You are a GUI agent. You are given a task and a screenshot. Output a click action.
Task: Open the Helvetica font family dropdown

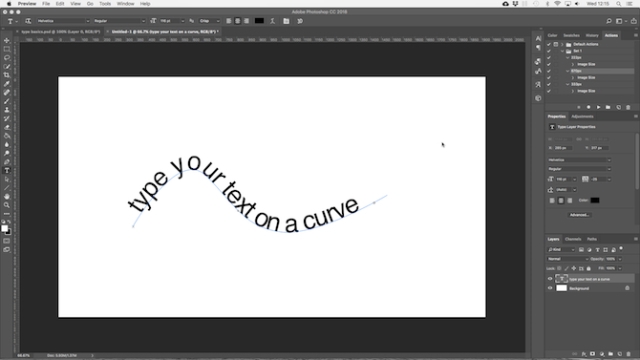pyautogui.click(x=63, y=21)
